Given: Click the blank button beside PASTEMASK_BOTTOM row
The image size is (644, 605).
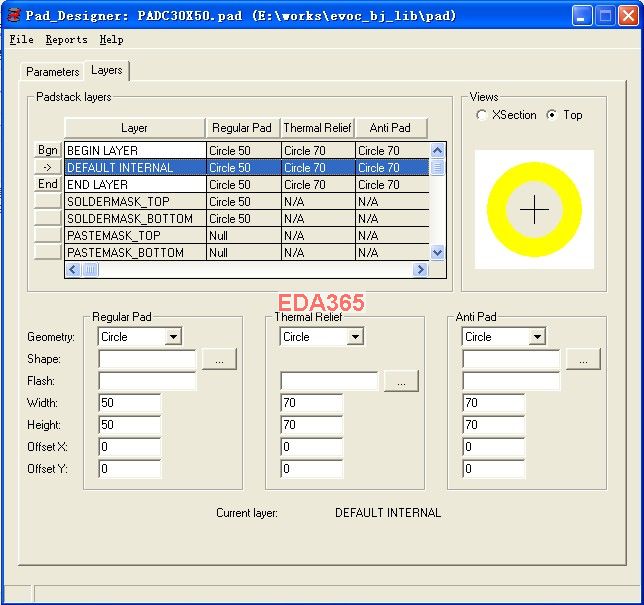Looking at the screenshot, I should pyautogui.click(x=48, y=251).
